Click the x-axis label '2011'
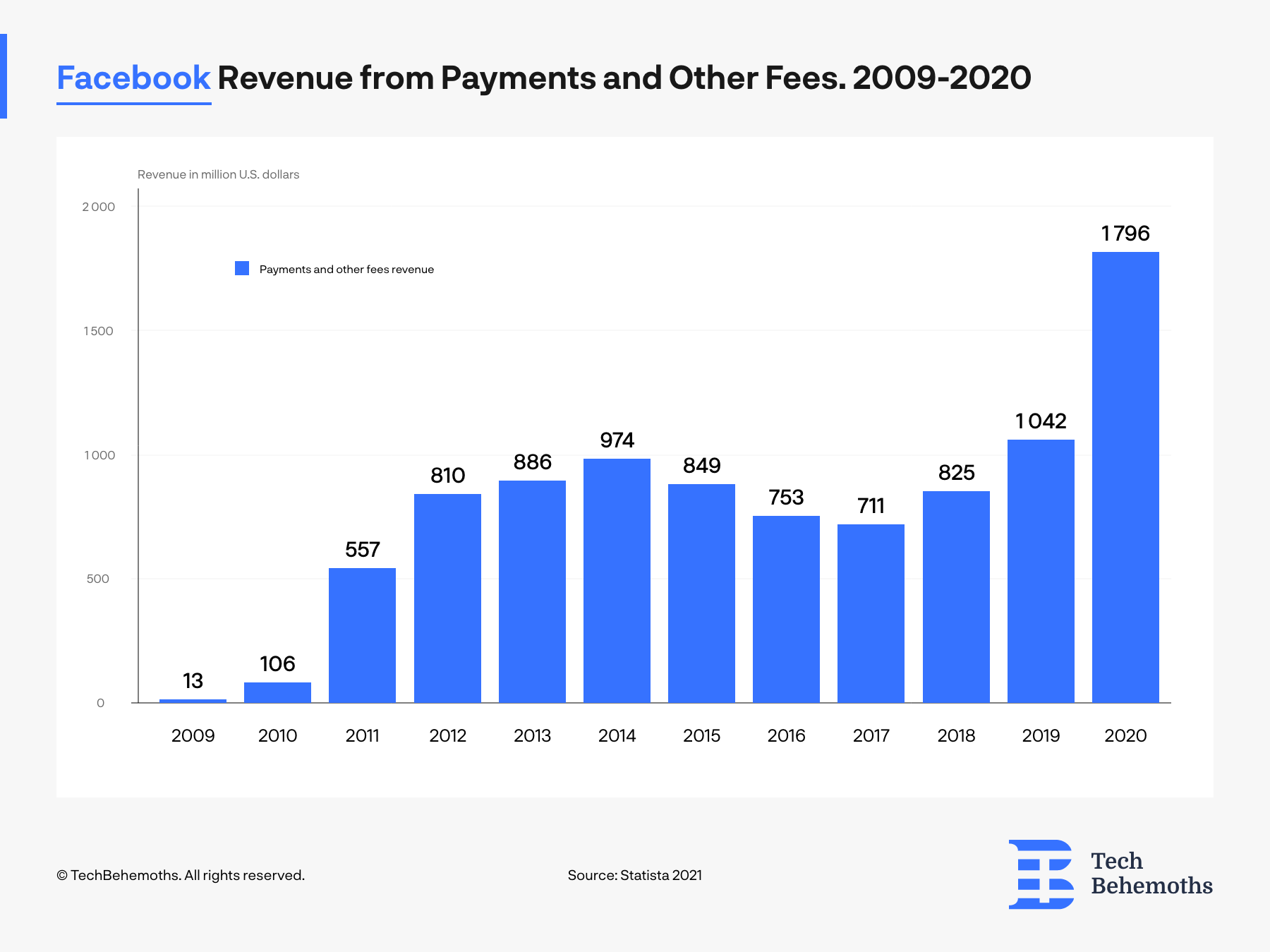Viewport: 1270px width, 952px height. click(x=362, y=736)
